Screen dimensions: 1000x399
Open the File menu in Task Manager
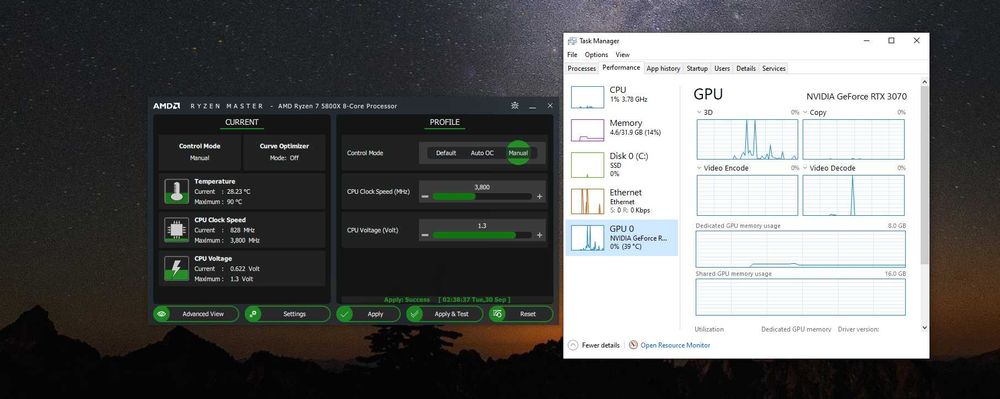click(572, 55)
